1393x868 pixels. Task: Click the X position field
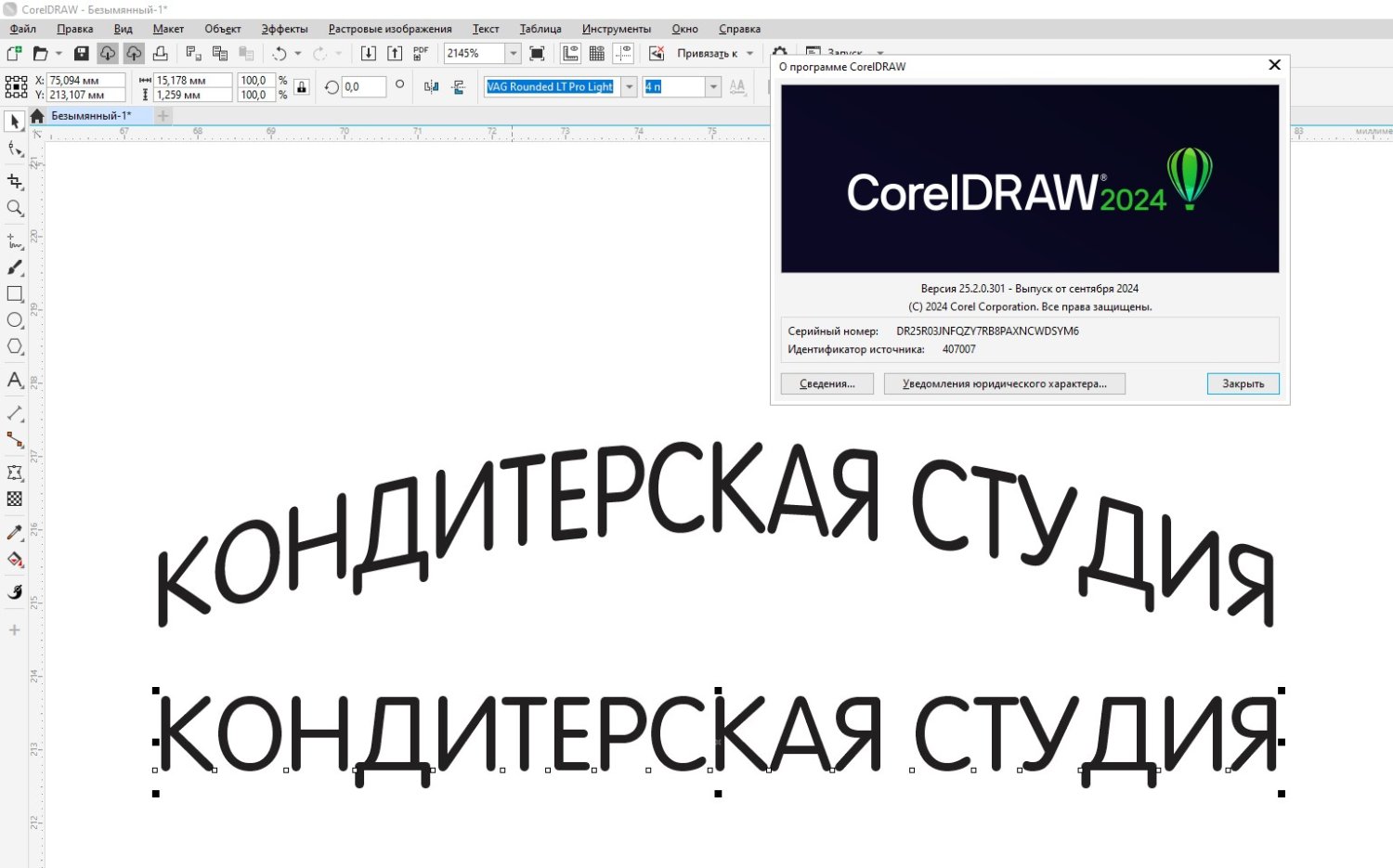tap(85, 81)
